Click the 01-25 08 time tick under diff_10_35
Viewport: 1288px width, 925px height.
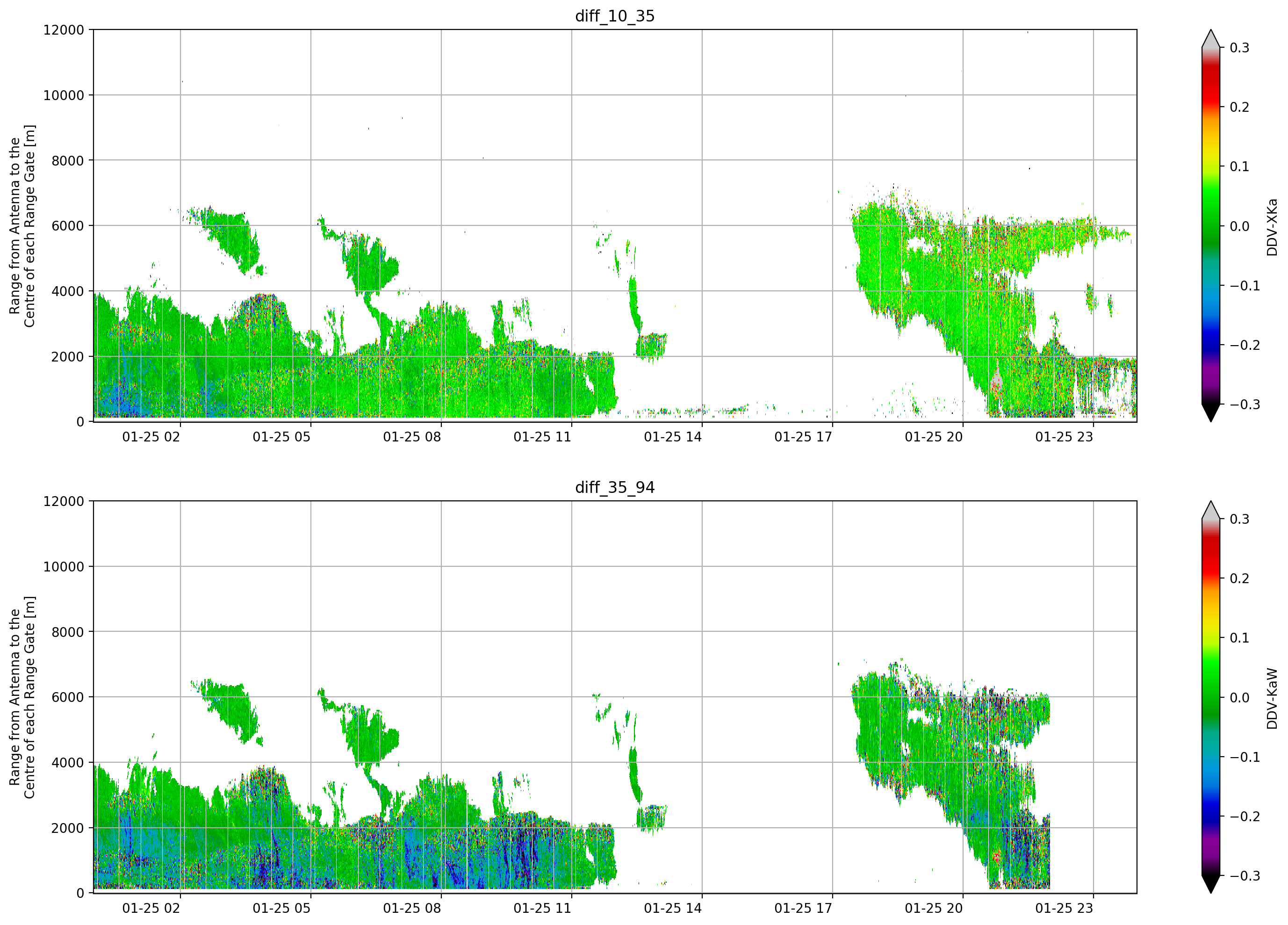[412, 437]
